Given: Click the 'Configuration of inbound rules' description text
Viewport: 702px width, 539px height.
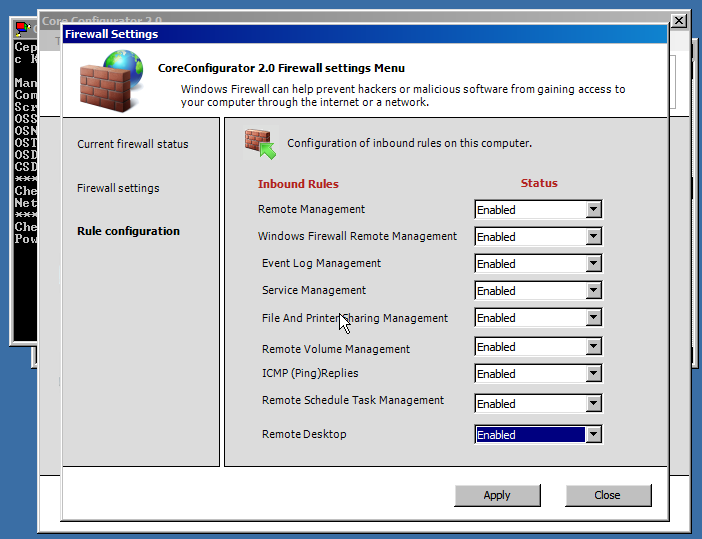Looking at the screenshot, I should tap(410, 143).
